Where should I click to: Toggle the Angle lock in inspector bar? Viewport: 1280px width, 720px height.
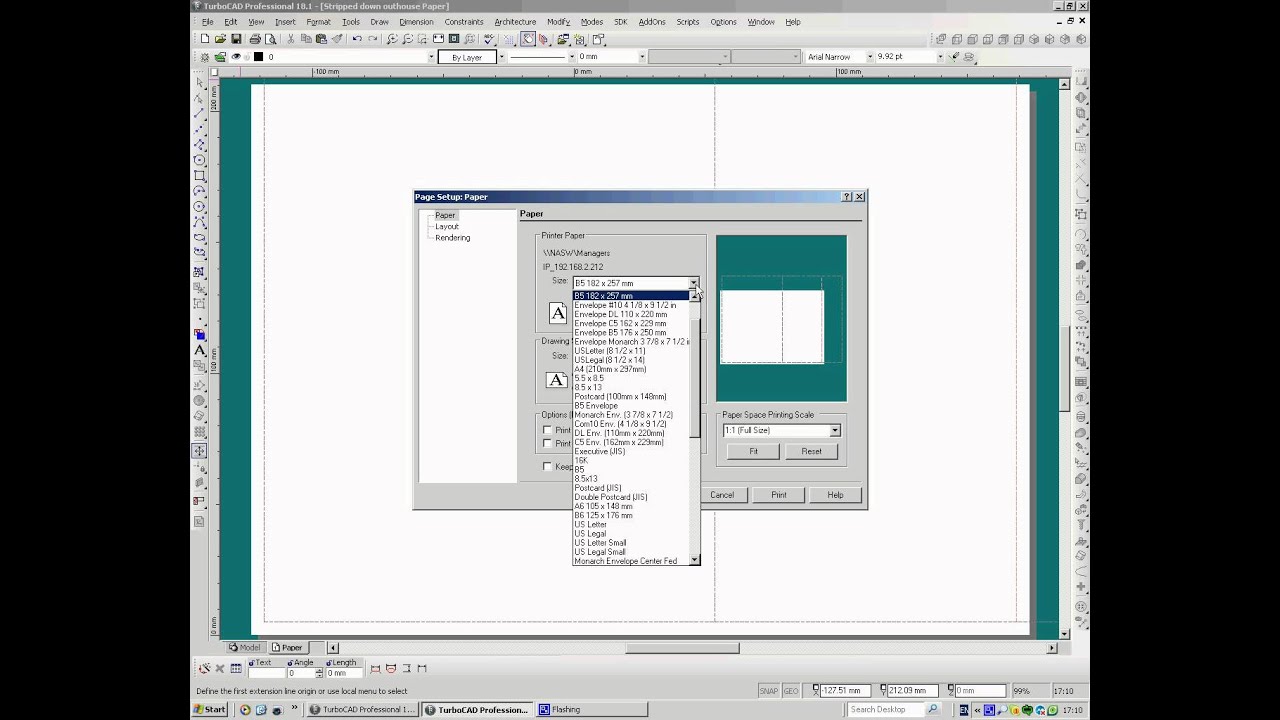tap(290, 662)
